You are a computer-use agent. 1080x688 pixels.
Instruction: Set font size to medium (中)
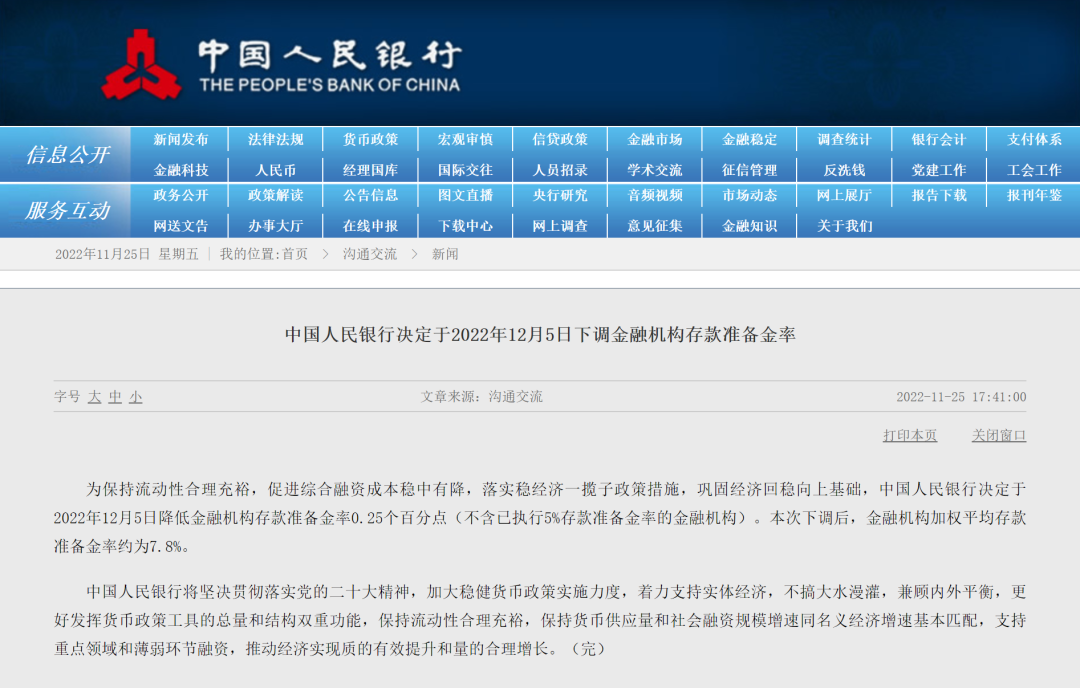click(x=115, y=397)
